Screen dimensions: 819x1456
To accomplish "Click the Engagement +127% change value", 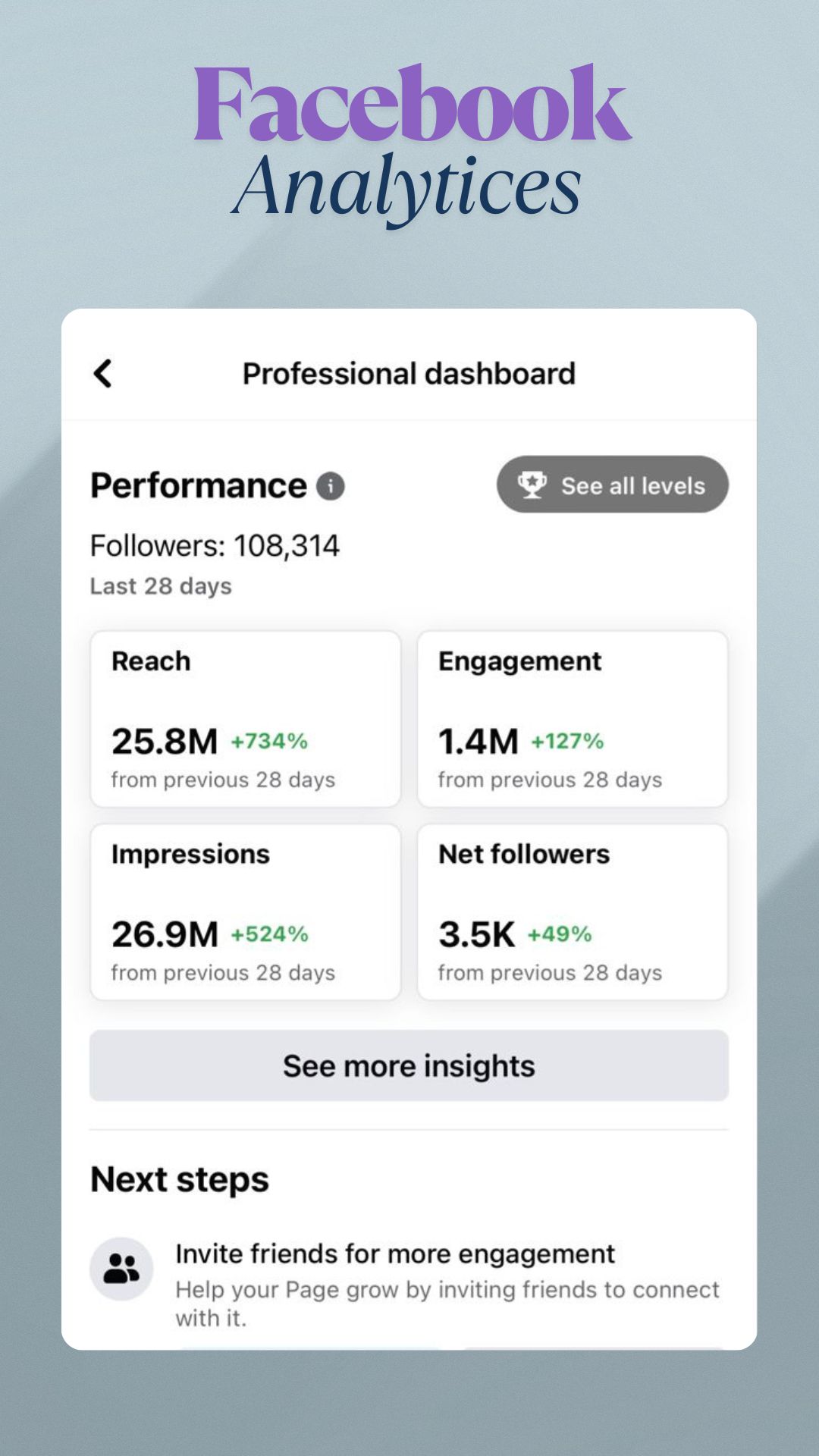I will (x=567, y=741).
